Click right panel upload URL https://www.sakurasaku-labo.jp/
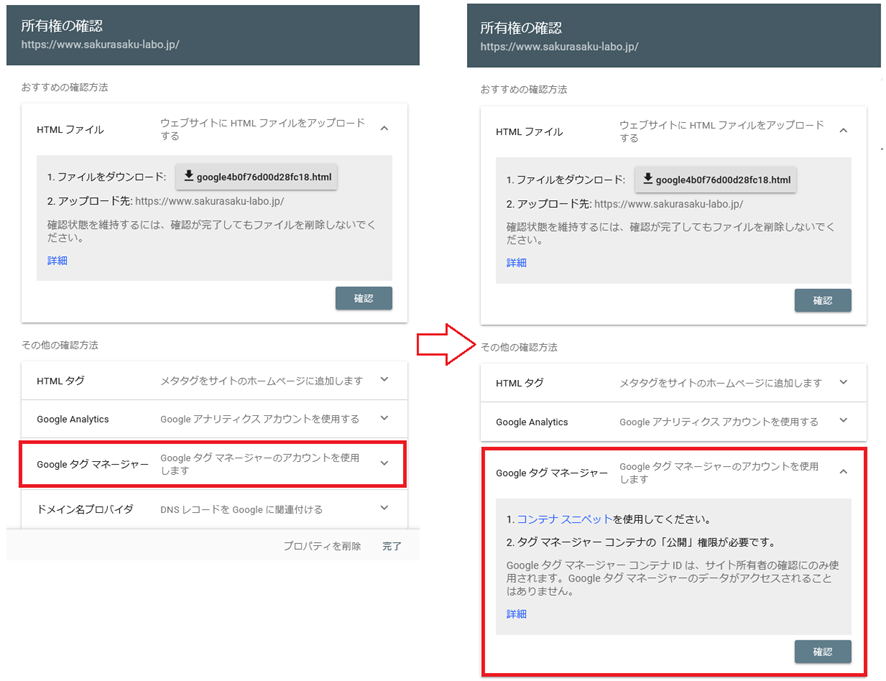Image resolution: width=886 pixels, height=681 pixels. click(668, 204)
